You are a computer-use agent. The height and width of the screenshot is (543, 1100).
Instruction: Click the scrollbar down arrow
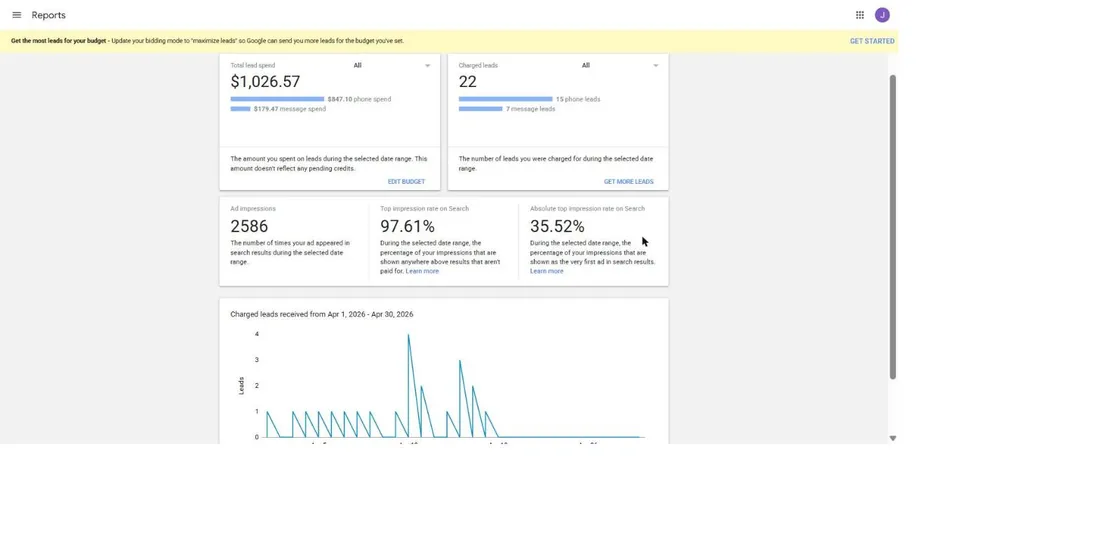coord(892,438)
